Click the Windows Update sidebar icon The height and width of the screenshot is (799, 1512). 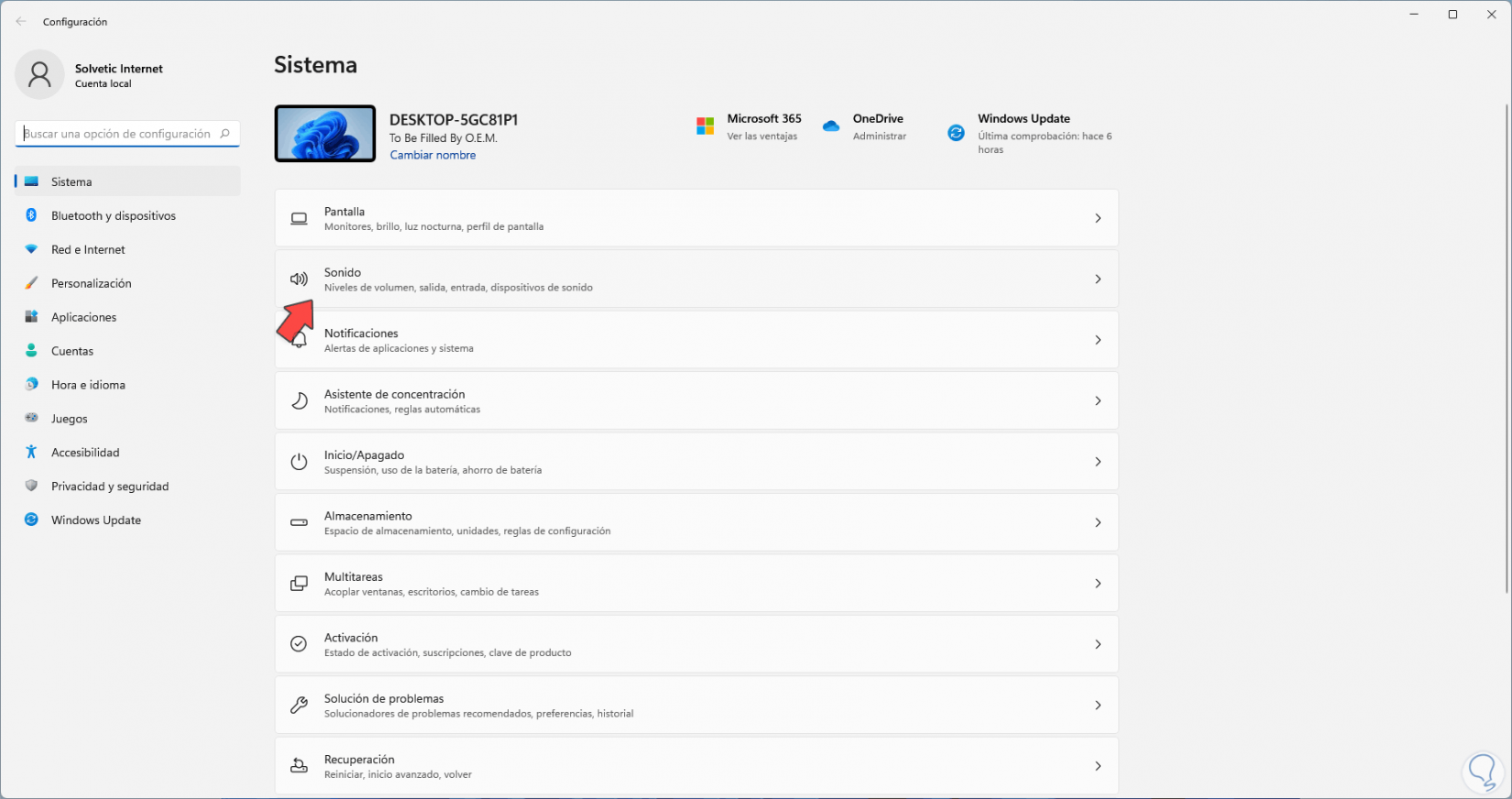(x=31, y=520)
